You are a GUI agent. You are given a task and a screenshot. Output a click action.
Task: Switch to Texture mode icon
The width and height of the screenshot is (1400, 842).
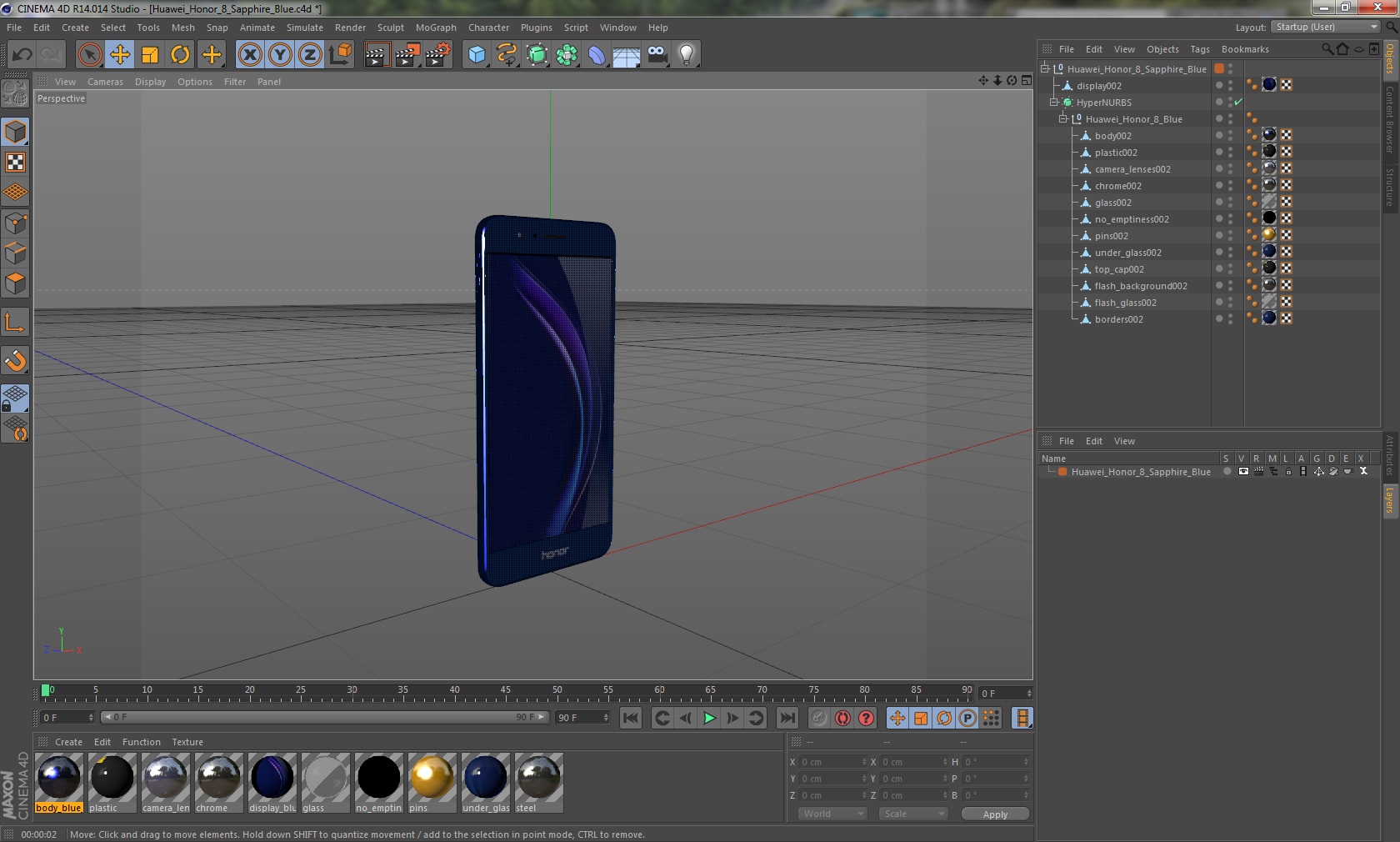[x=15, y=162]
